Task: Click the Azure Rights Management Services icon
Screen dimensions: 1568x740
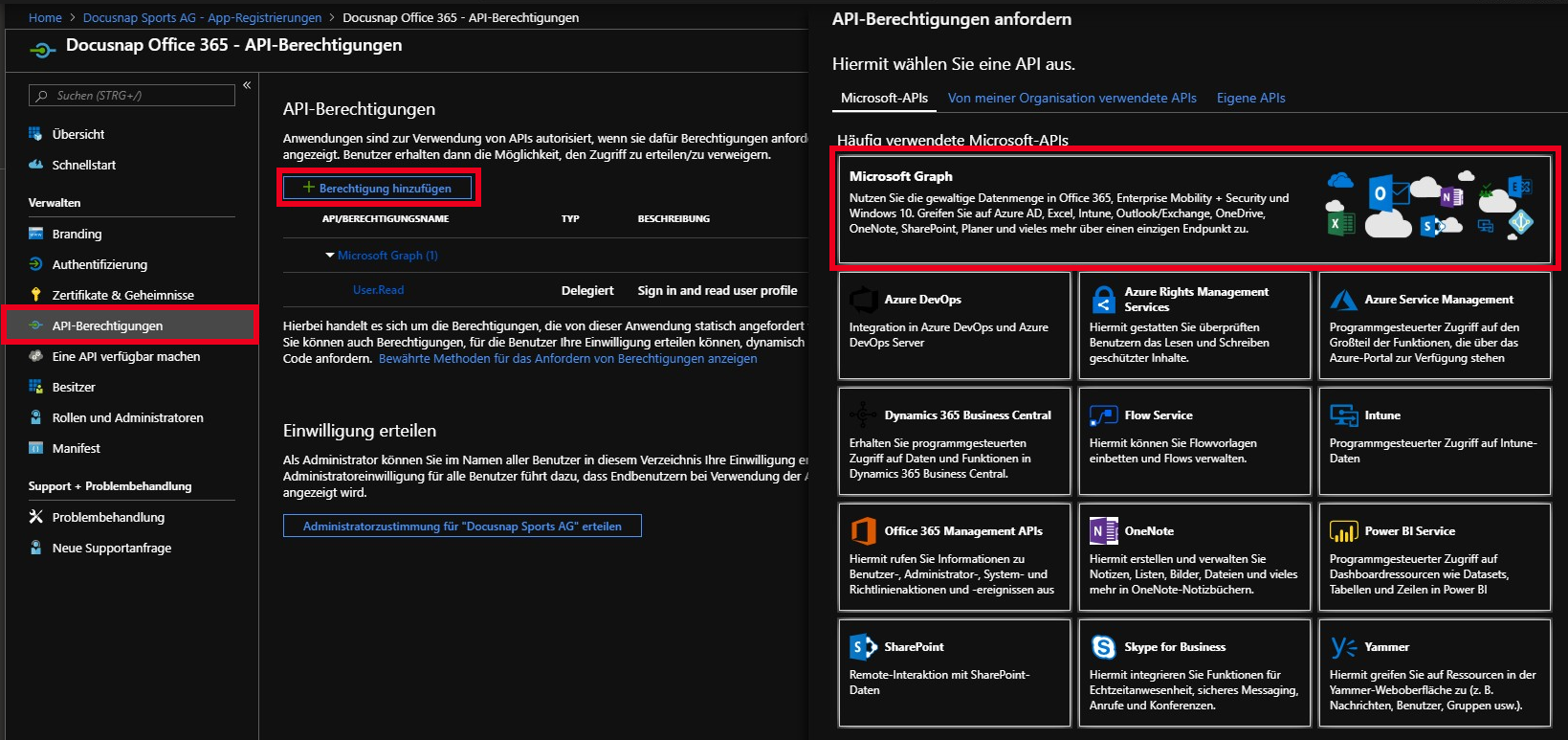Action: pos(1104,300)
